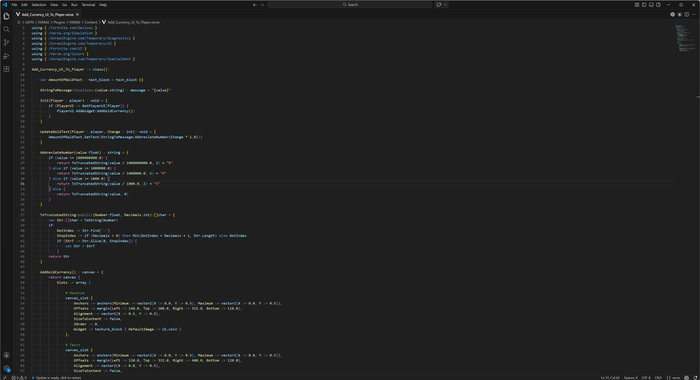Open the Run and Debug view
The image size is (700, 380).
click(6, 56)
